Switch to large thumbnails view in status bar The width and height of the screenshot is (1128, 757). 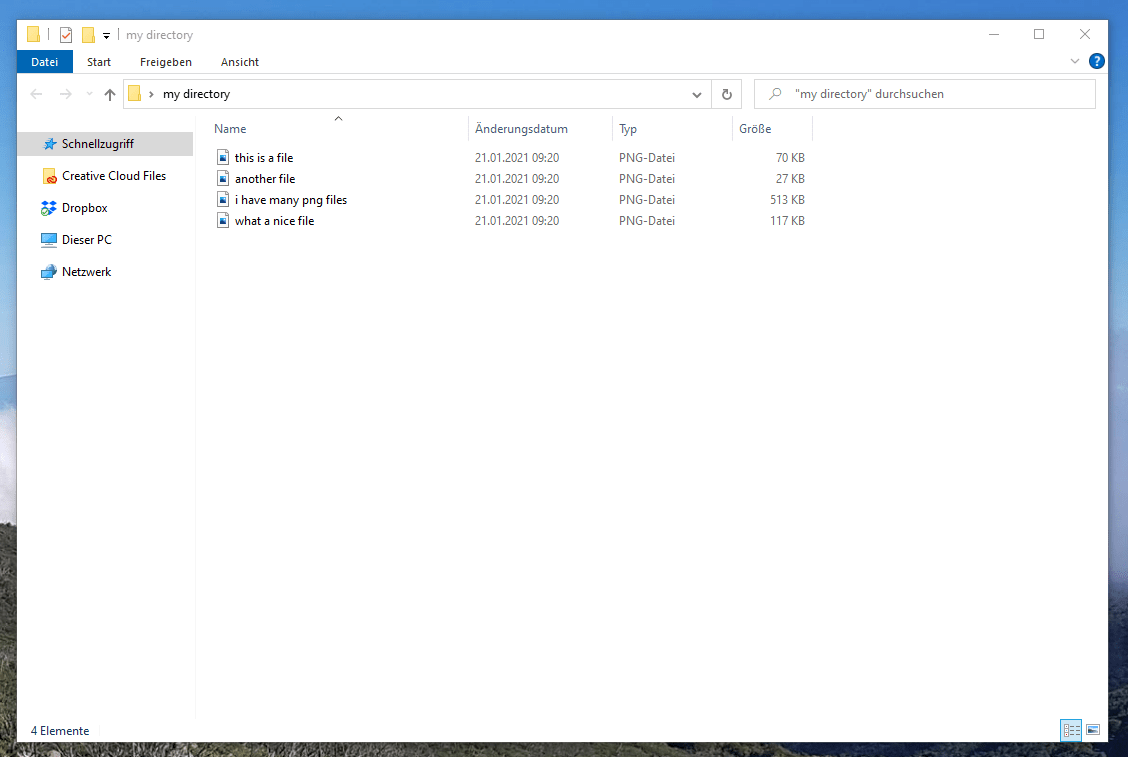pos(1093,730)
